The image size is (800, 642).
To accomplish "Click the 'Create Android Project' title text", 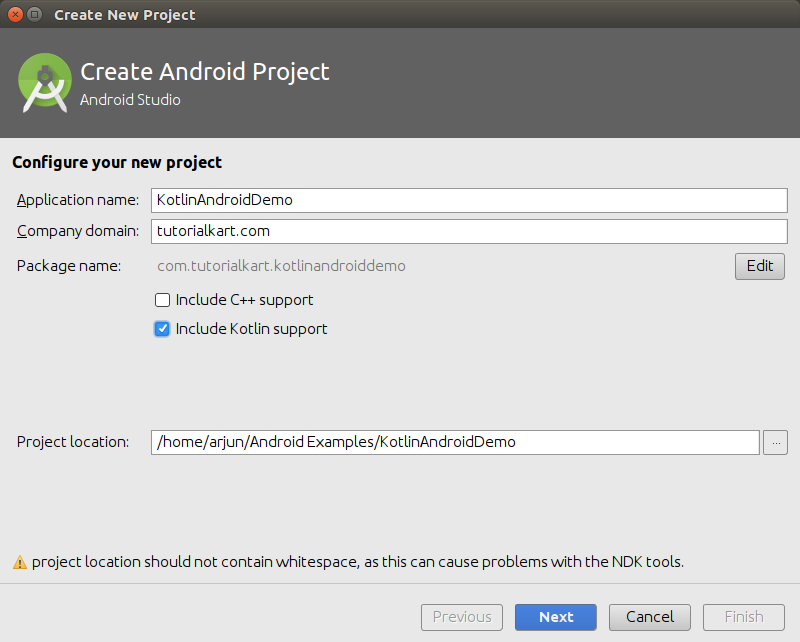I will click(205, 72).
